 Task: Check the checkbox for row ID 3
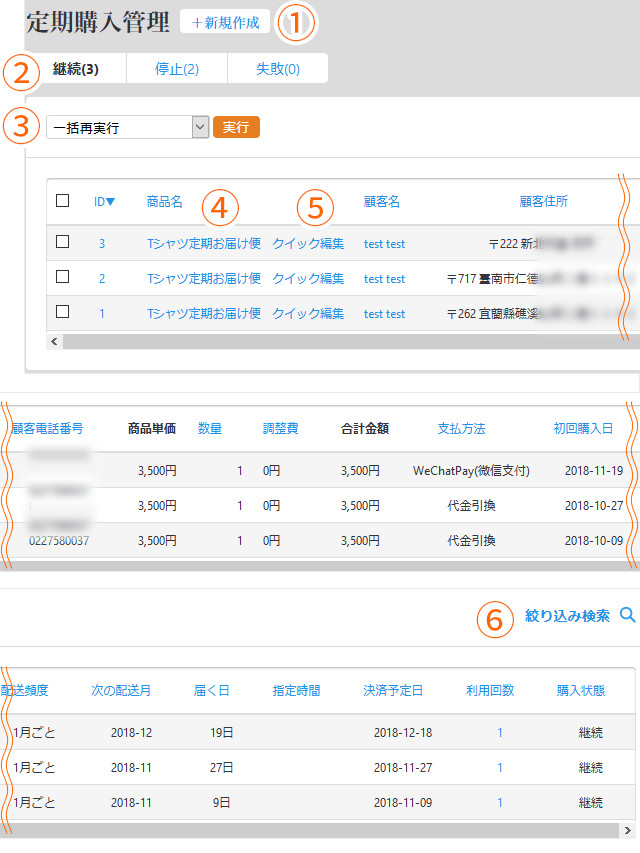tap(62, 242)
